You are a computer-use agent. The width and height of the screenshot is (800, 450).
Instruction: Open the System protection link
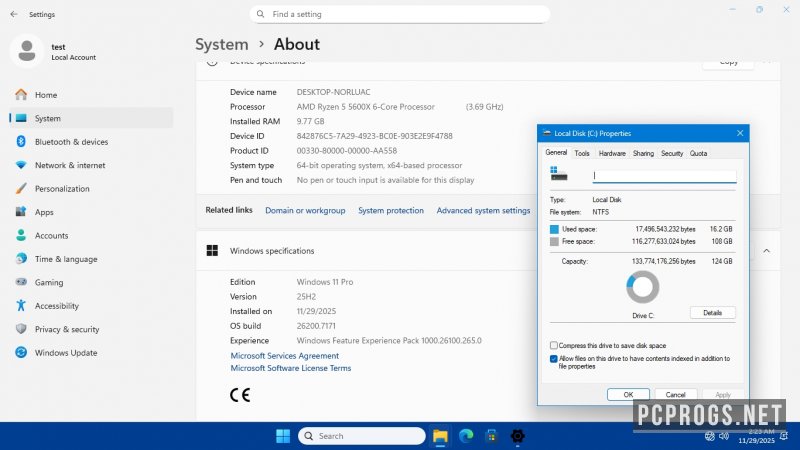pyautogui.click(x=391, y=210)
